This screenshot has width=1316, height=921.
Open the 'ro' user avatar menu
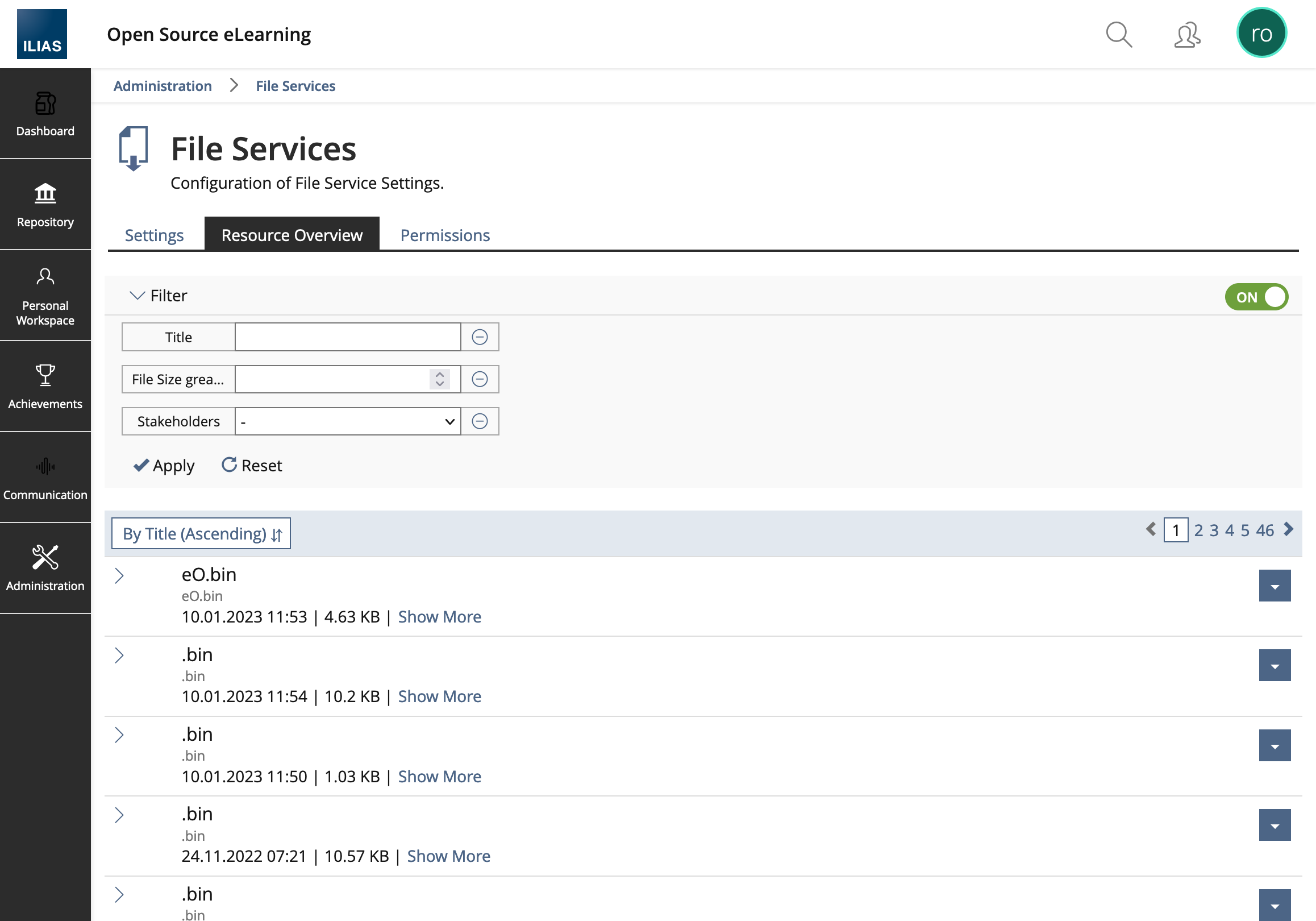click(x=1261, y=34)
